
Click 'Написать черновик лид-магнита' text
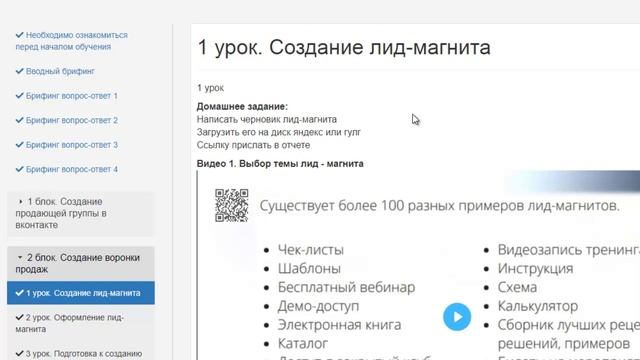[267, 119]
